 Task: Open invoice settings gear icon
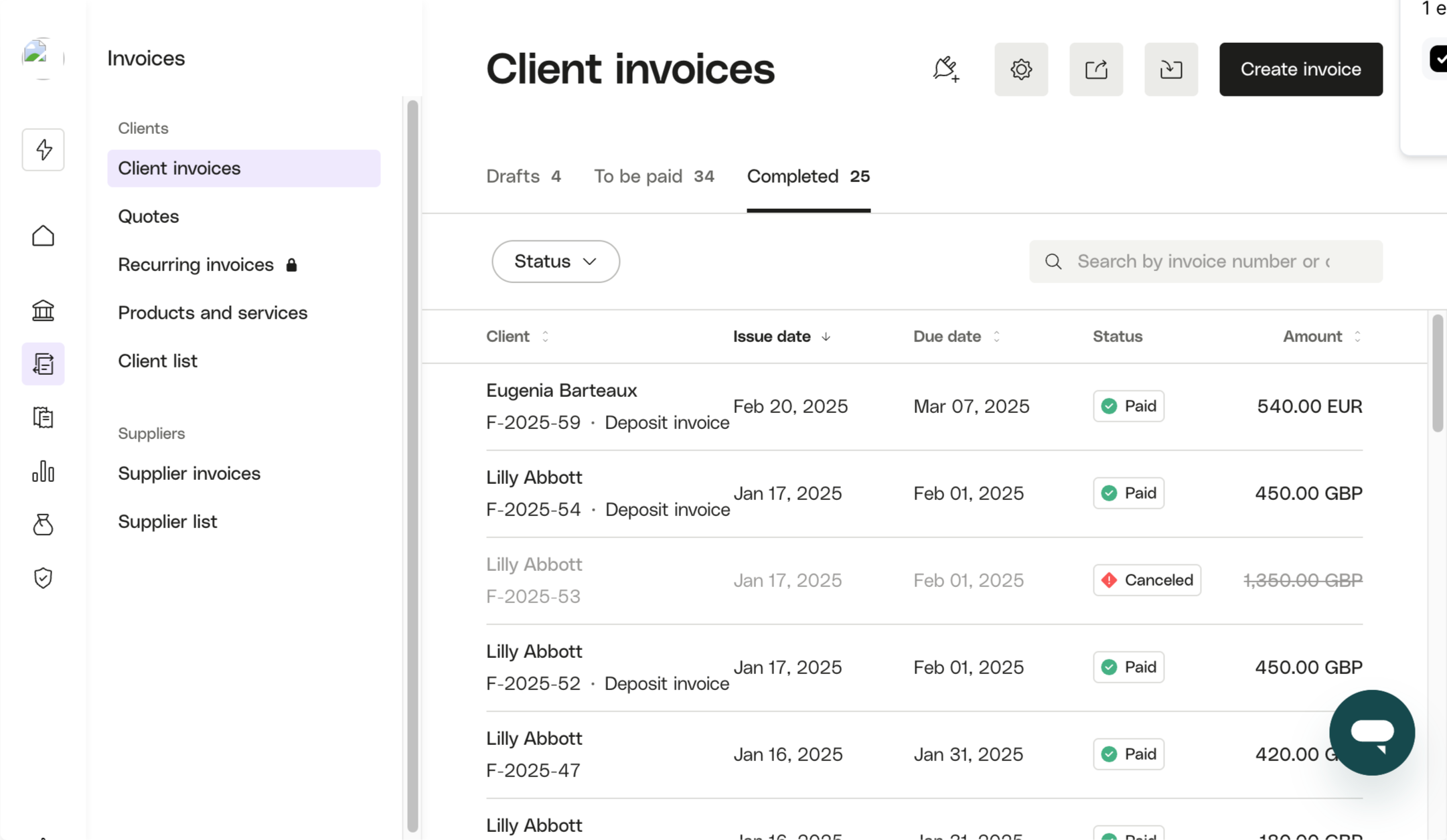[1020, 70]
